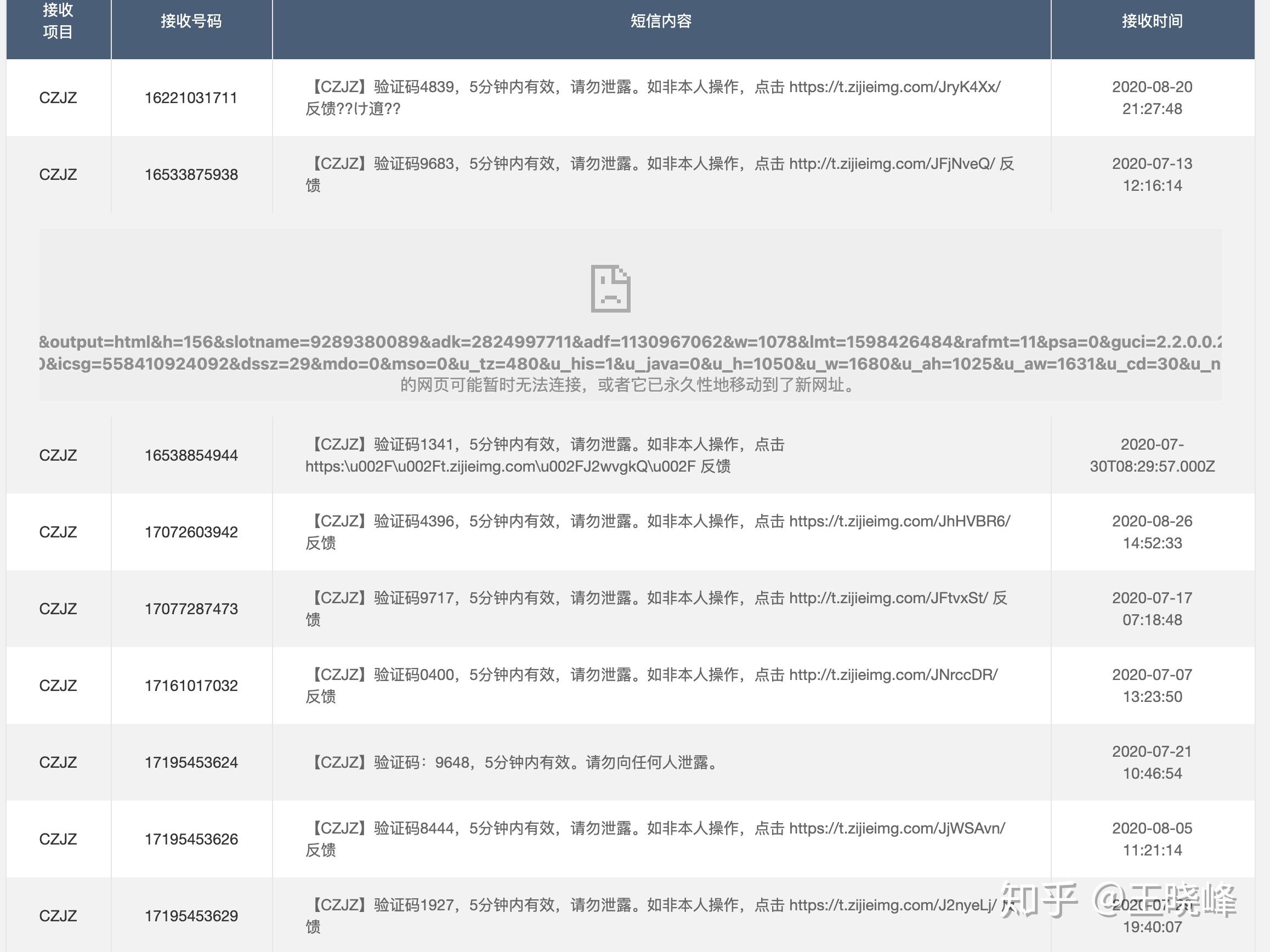
Task: Click the 短信内容 column header
Action: [661, 21]
